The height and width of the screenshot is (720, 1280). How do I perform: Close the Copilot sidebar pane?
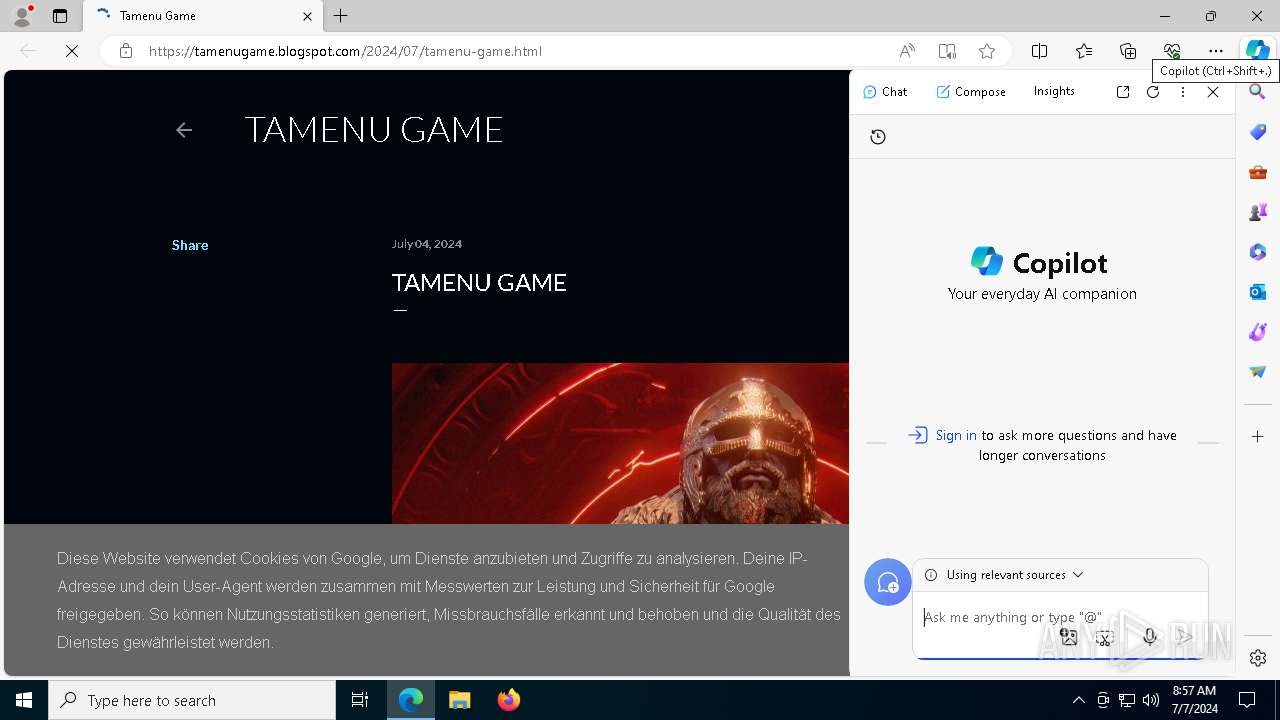pos(1213,92)
